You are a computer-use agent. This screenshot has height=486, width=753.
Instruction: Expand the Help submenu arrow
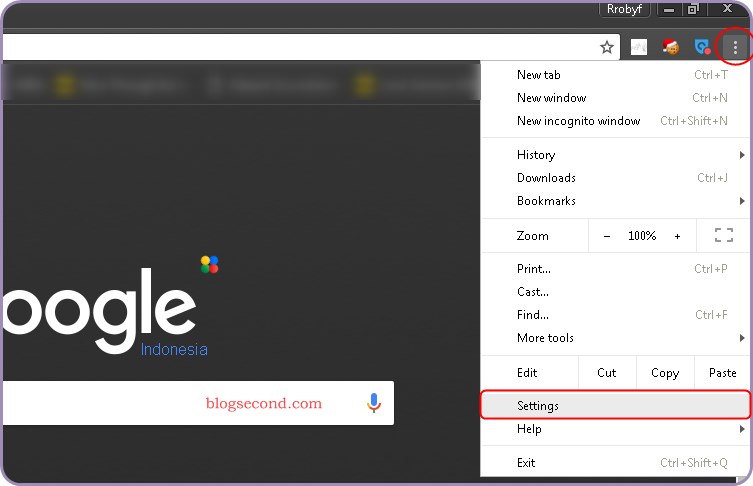click(742, 429)
